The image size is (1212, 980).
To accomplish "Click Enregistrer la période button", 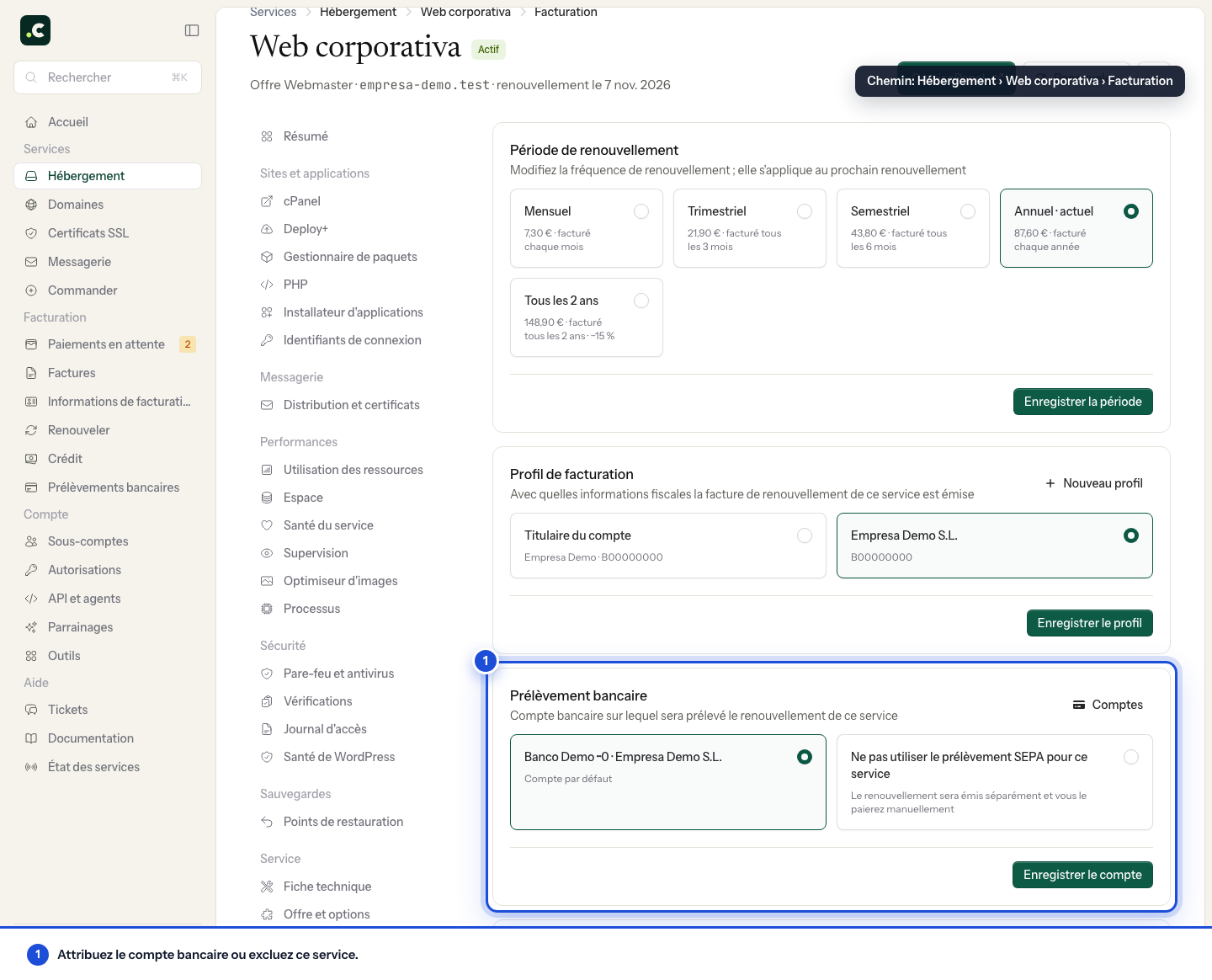I will (x=1082, y=402).
